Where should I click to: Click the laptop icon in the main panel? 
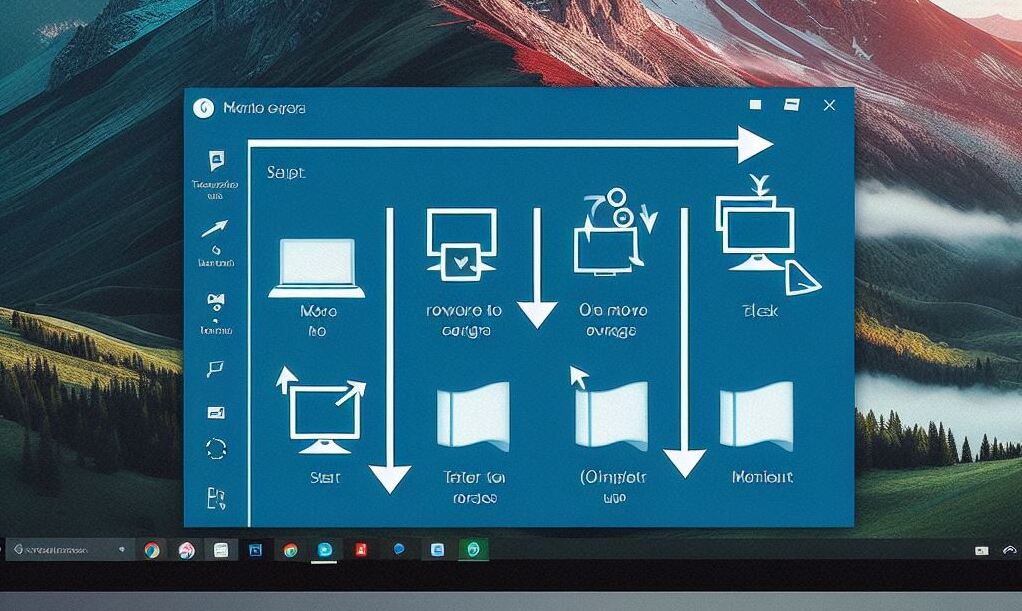316,267
